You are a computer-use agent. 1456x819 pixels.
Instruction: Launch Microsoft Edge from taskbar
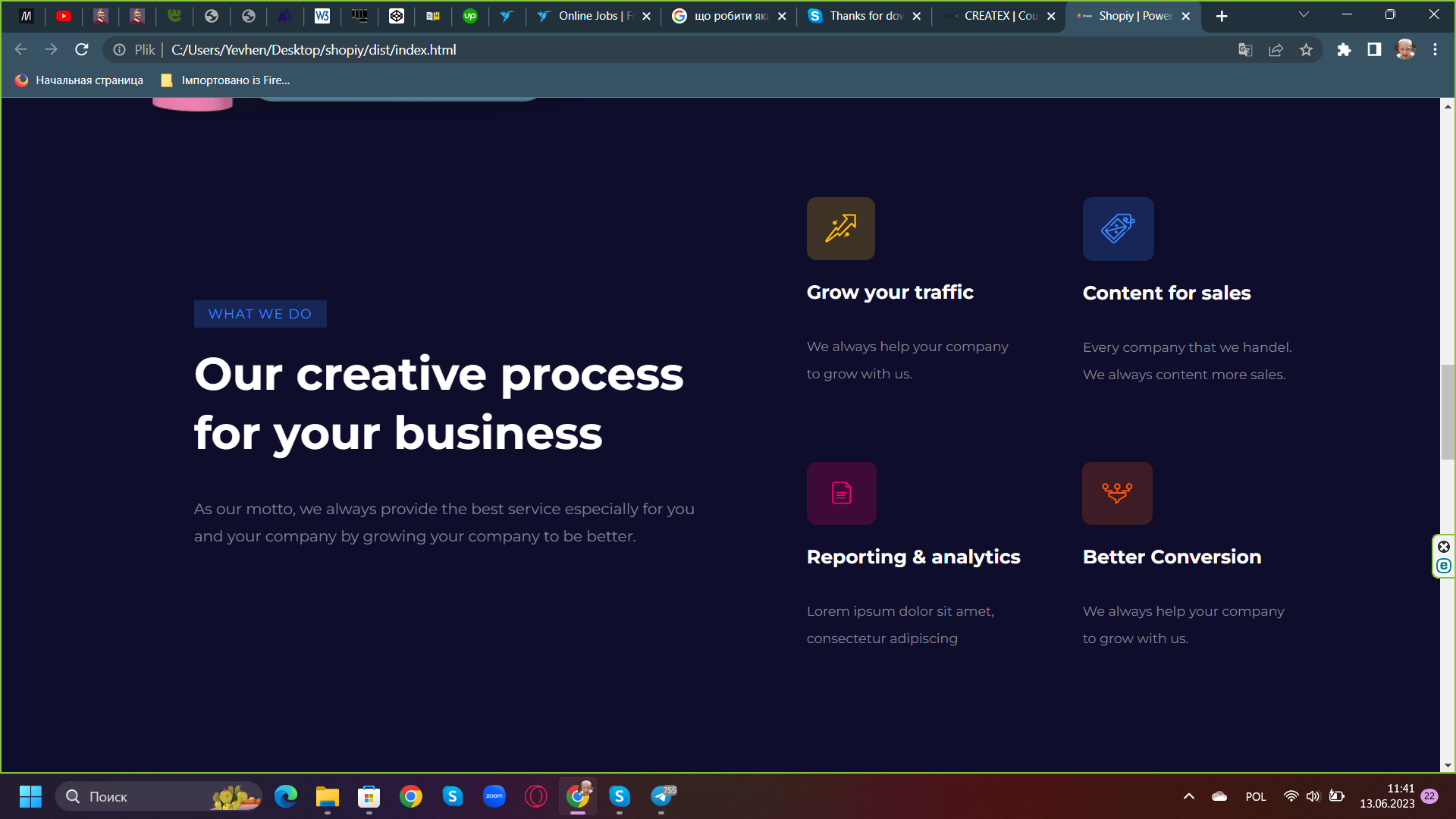click(x=286, y=796)
